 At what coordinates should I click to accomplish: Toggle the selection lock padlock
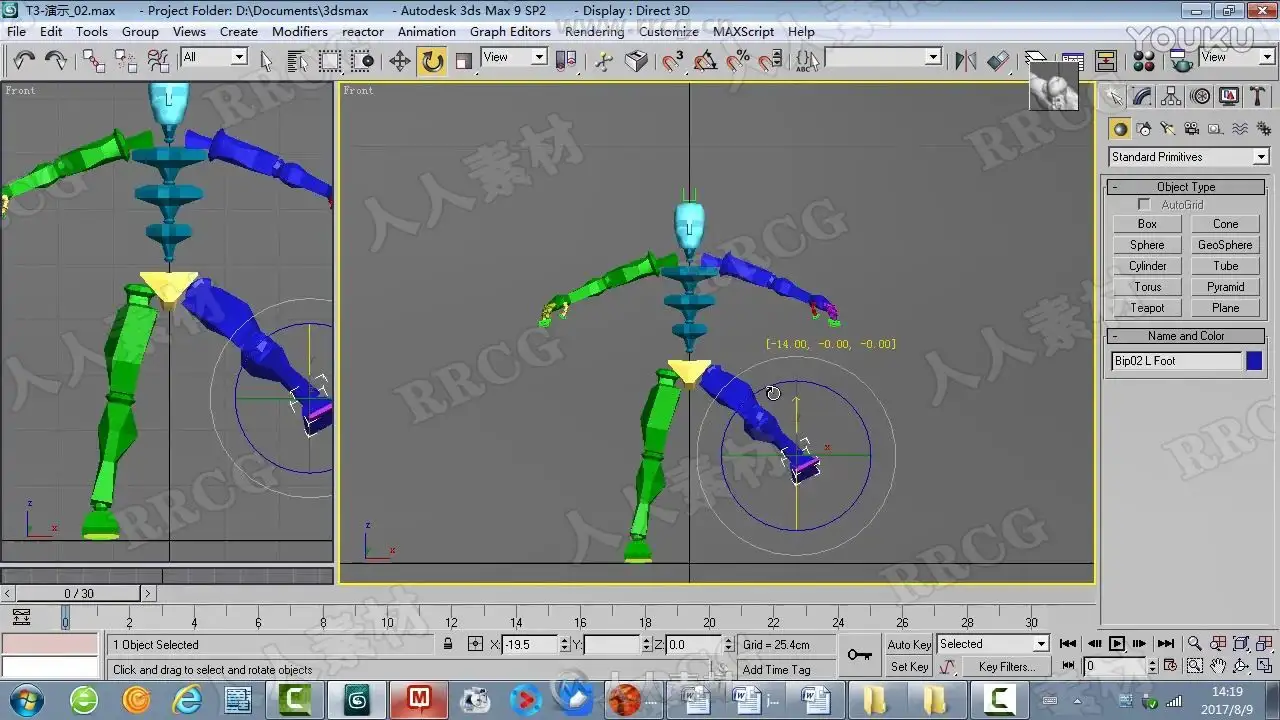[448, 645]
